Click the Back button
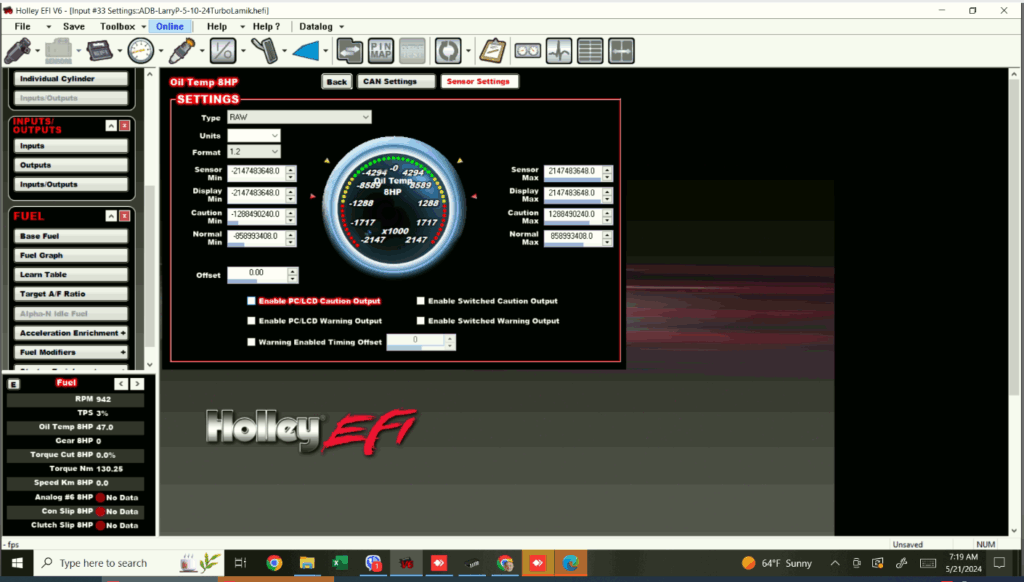The width and height of the screenshot is (1024, 582). tap(337, 82)
